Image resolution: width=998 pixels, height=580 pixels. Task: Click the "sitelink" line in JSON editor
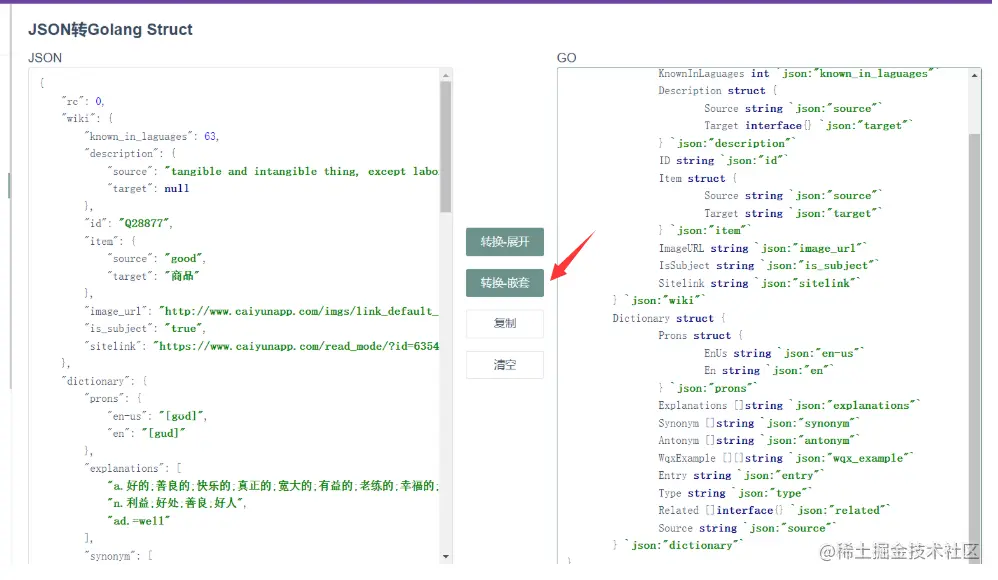click(262, 346)
